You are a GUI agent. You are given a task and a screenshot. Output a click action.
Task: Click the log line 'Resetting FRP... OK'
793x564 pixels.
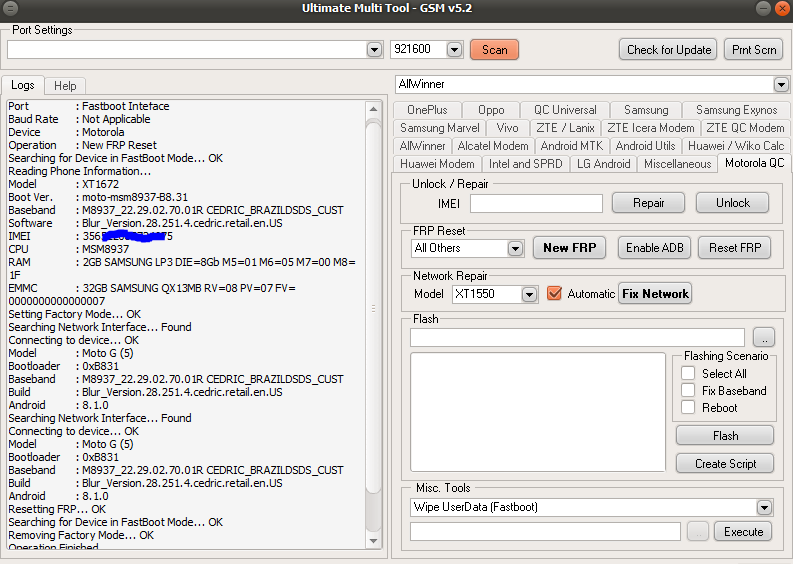[x=57, y=509]
